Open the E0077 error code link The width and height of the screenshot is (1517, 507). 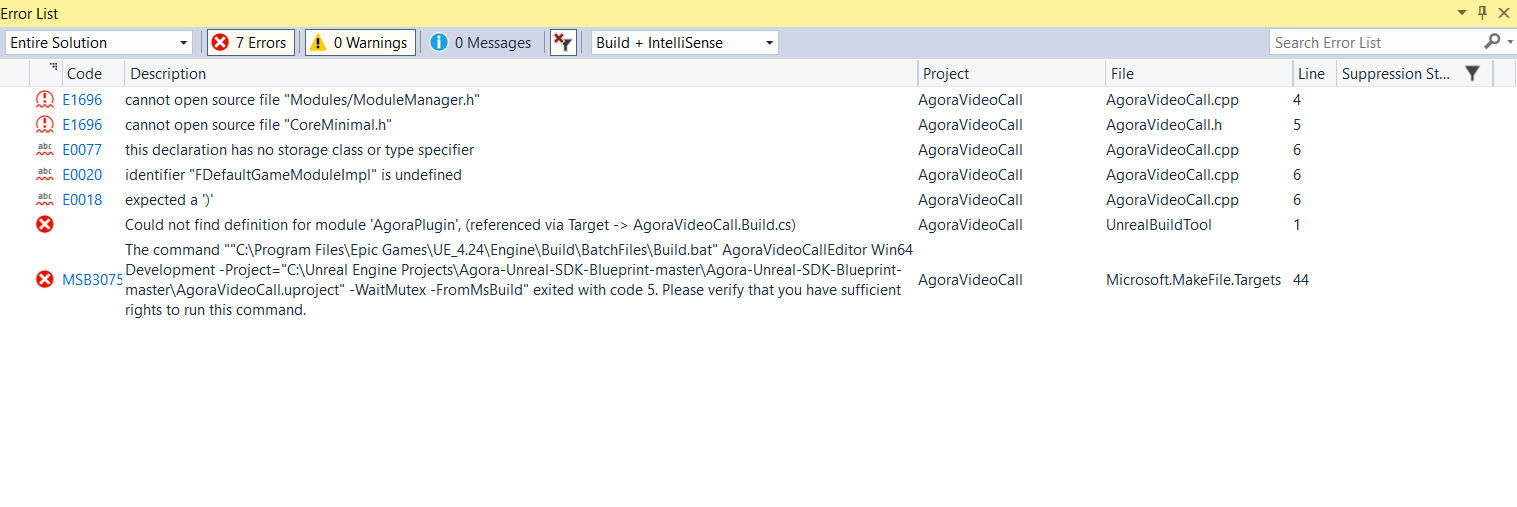(x=82, y=150)
